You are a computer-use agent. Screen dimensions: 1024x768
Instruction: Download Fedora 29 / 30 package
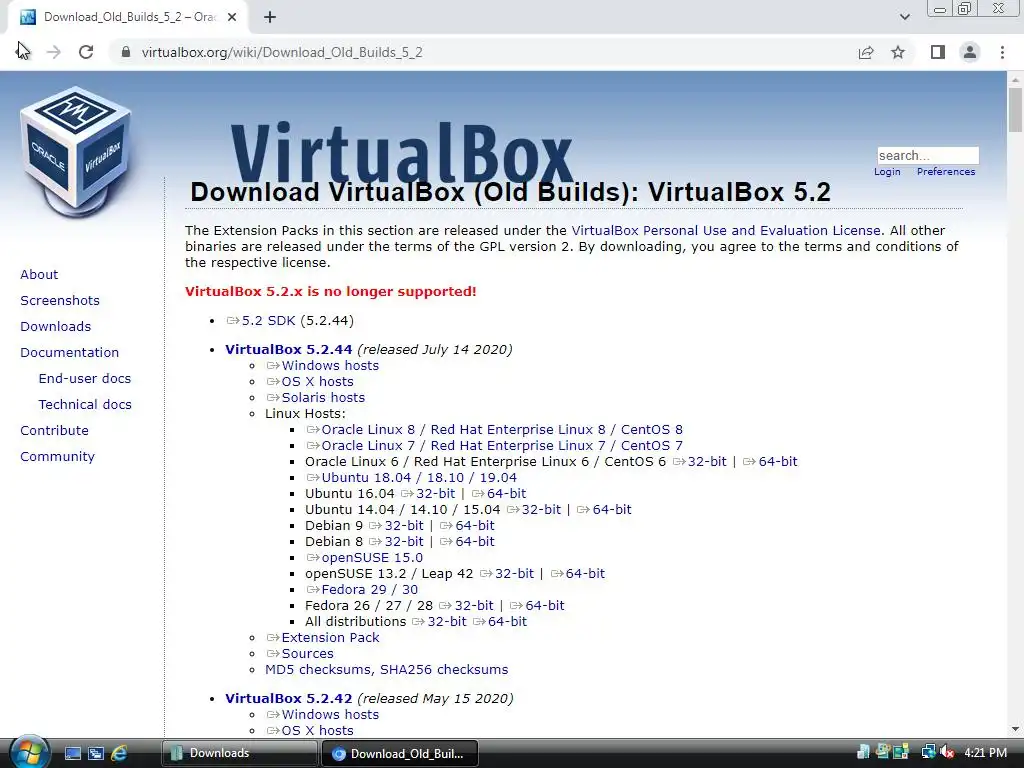369,590
